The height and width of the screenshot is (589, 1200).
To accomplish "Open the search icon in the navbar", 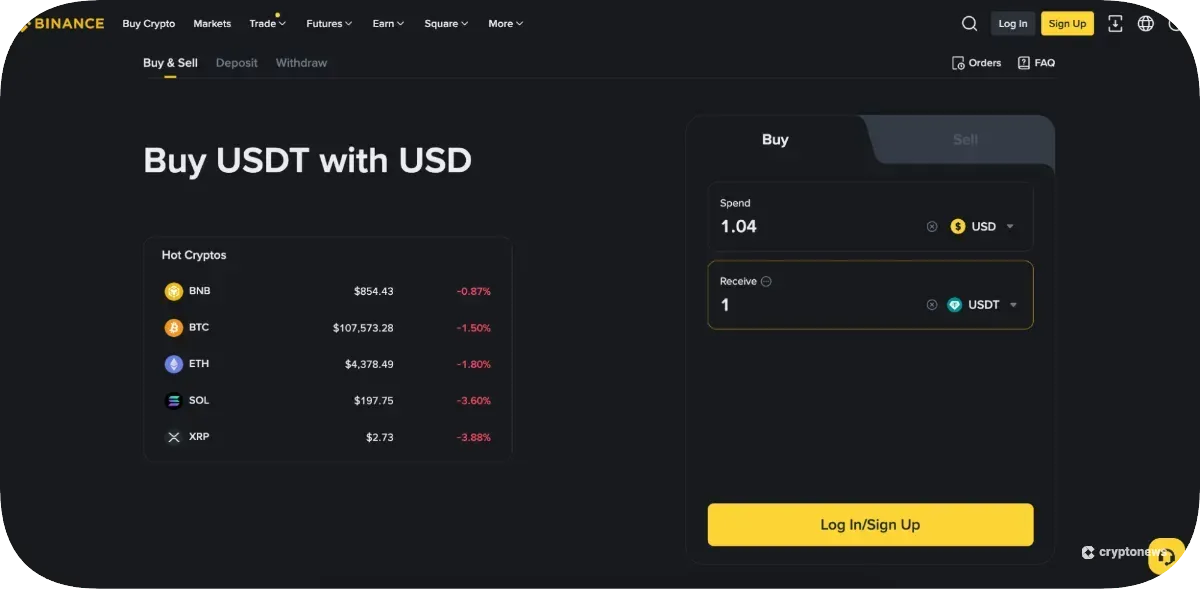I will click(x=969, y=23).
